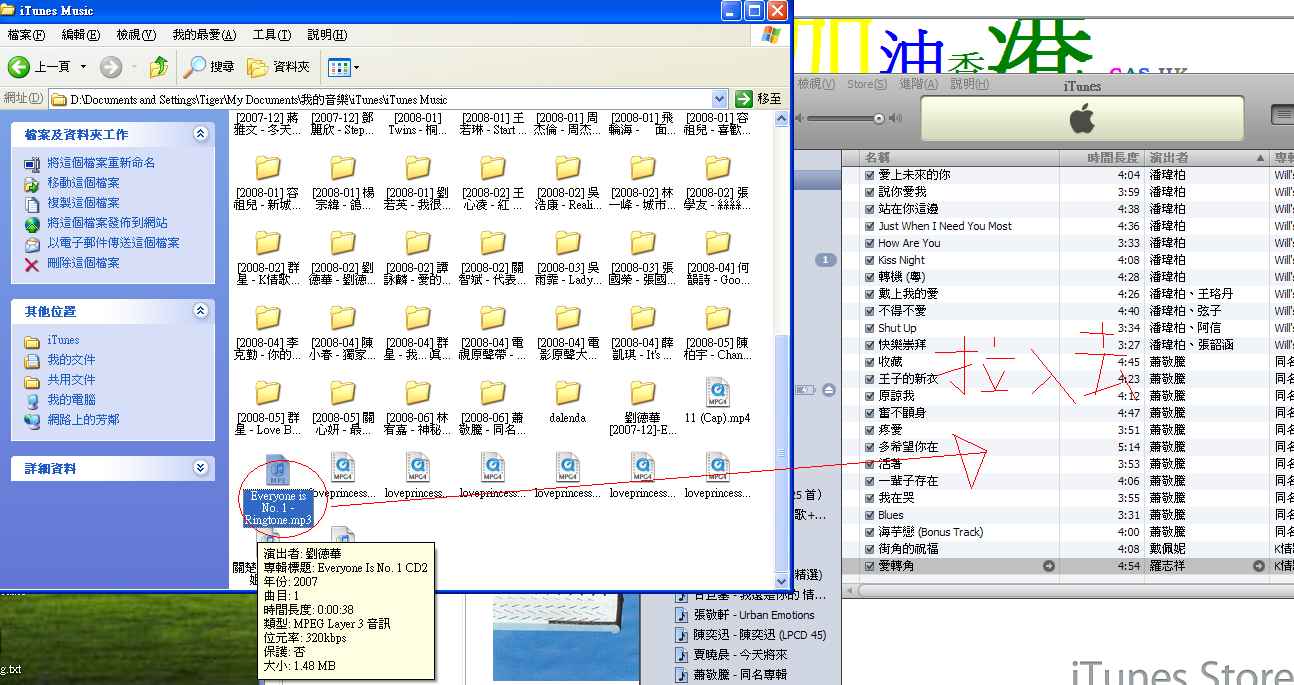Toggle checkbox for Blues track
1294x685 pixels.
(x=870, y=515)
